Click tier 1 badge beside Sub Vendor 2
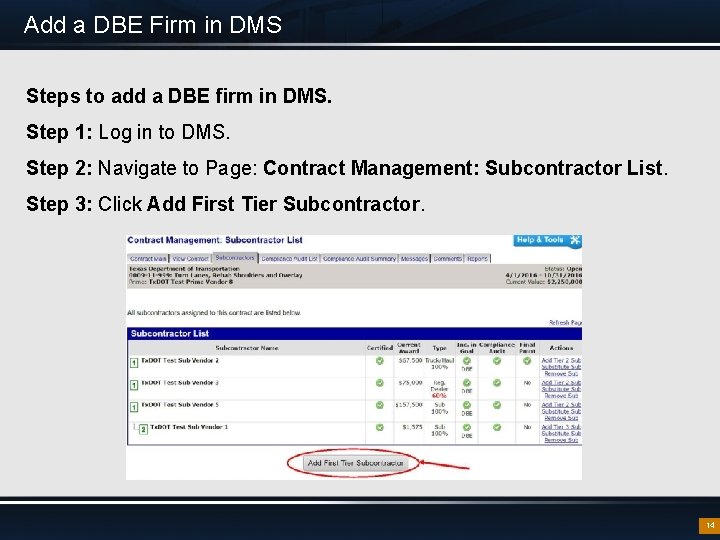Image resolution: width=720 pixels, height=540 pixels. (x=134, y=363)
